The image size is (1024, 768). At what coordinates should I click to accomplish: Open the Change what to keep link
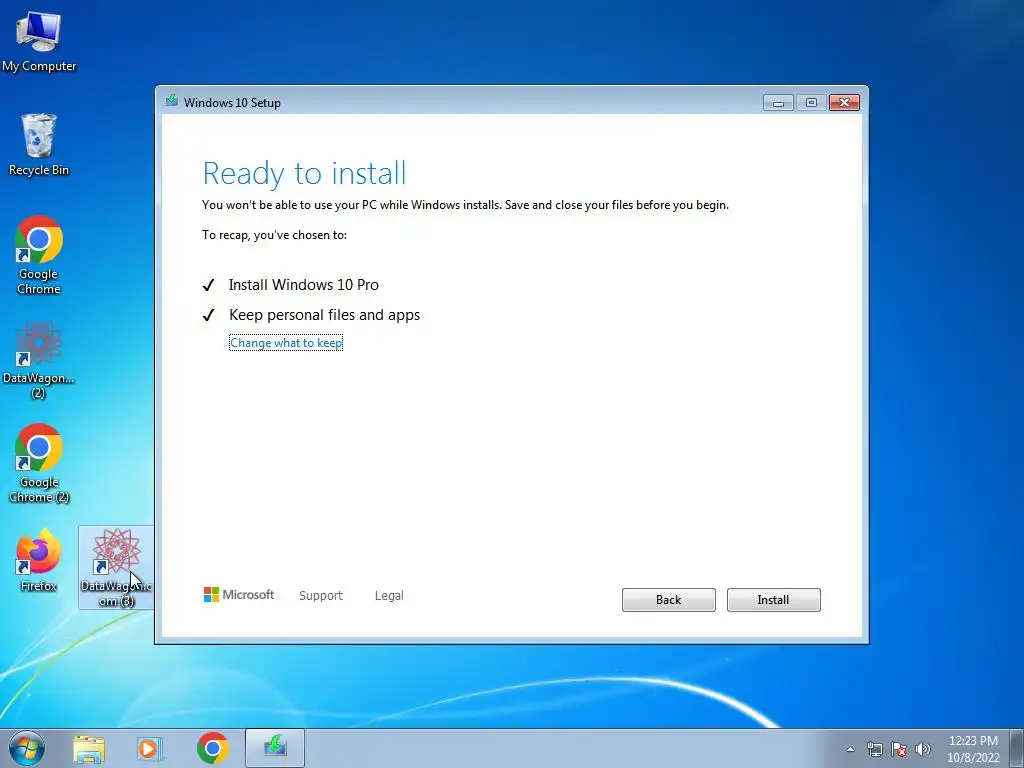click(286, 343)
